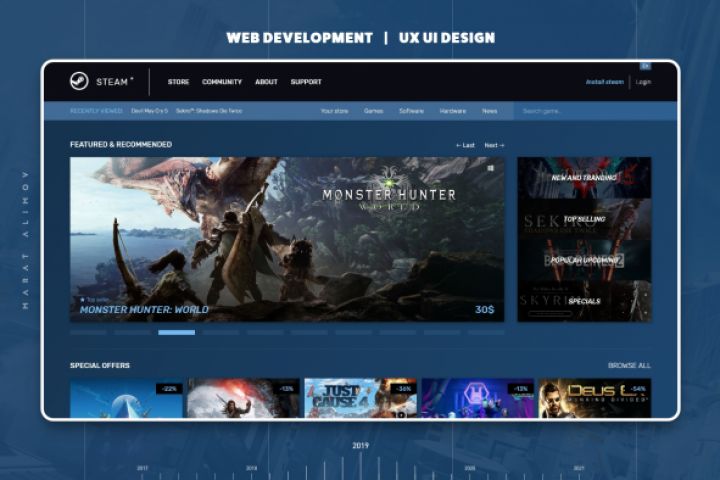Click the BROWSE ALL link
This screenshot has width=720, height=480.
[629, 366]
